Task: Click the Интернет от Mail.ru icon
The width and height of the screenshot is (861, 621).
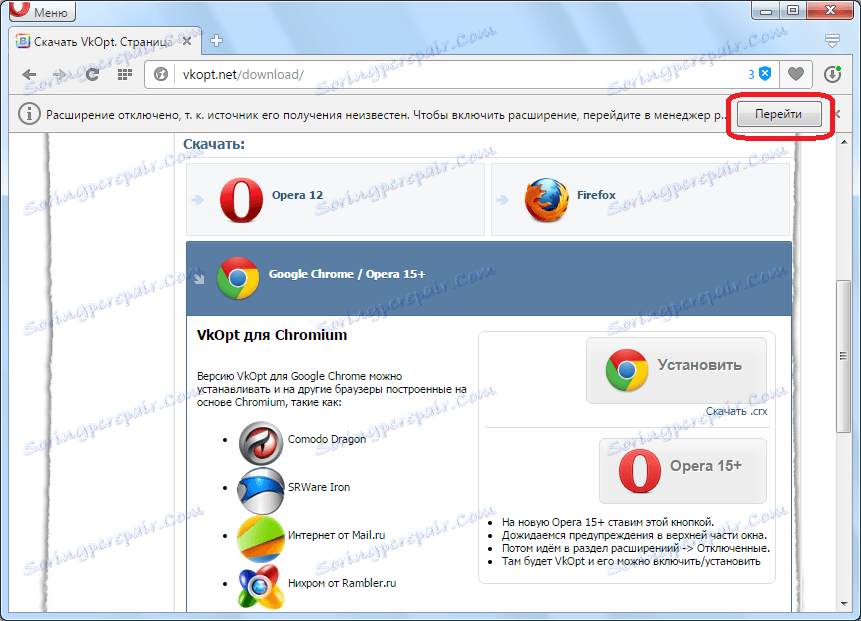Action: 261,538
